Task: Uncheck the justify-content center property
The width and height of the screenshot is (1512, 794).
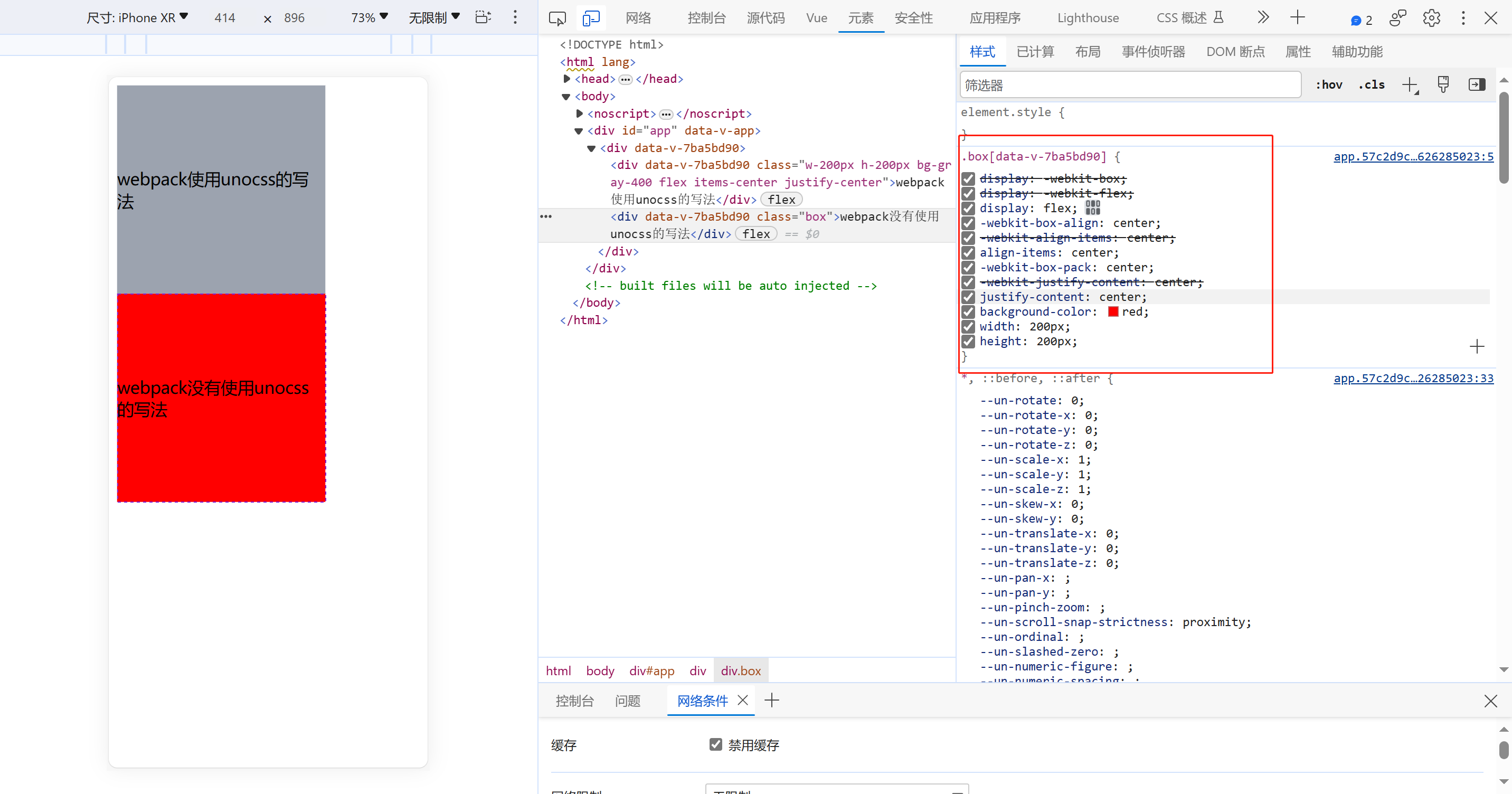Action: 968,297
